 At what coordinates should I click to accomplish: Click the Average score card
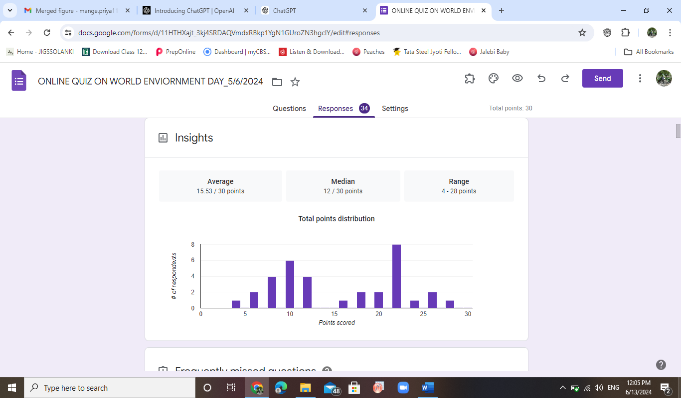point(220,186)
